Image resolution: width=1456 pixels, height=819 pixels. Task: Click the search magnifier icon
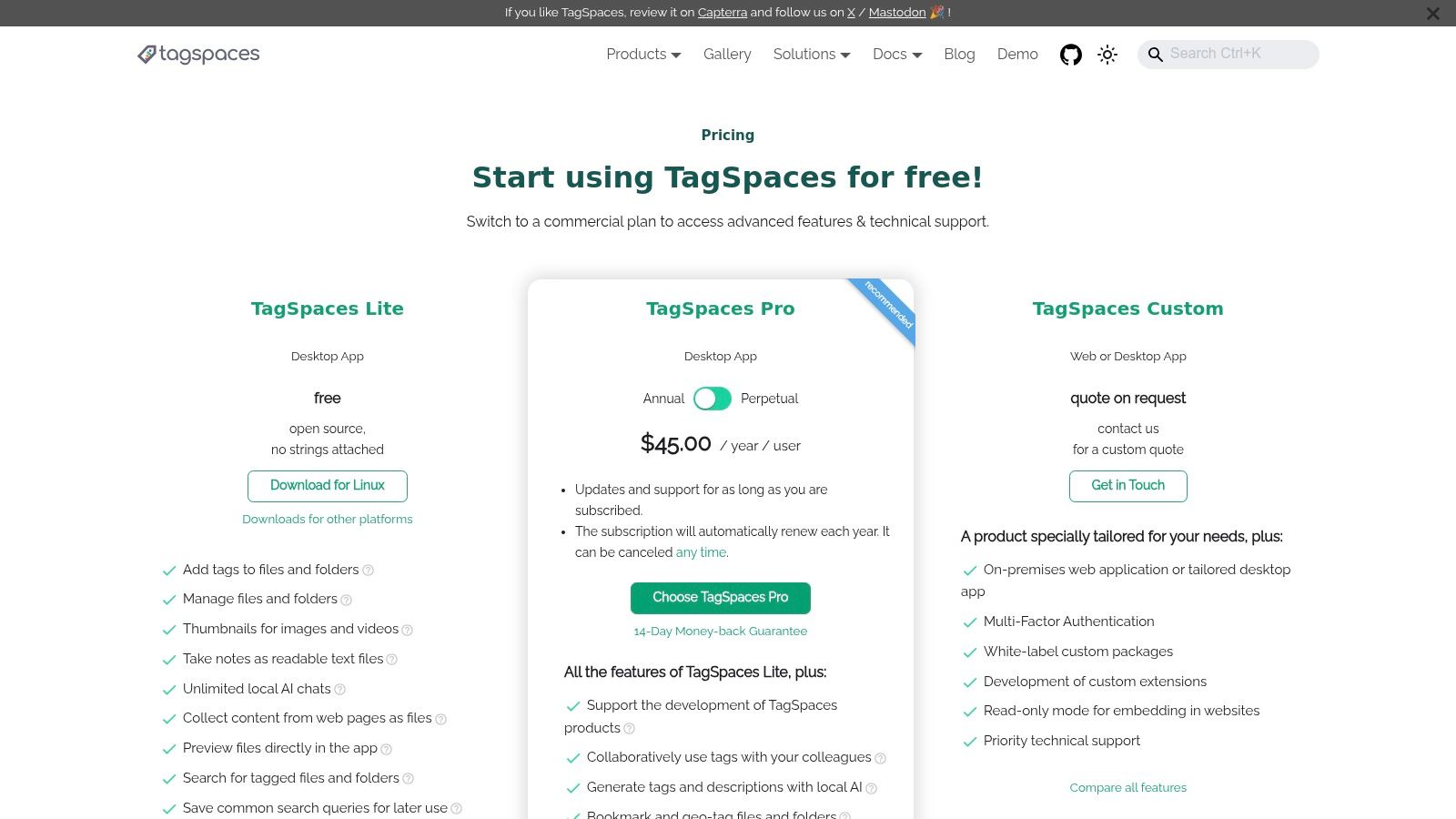tap(1155, 55)
